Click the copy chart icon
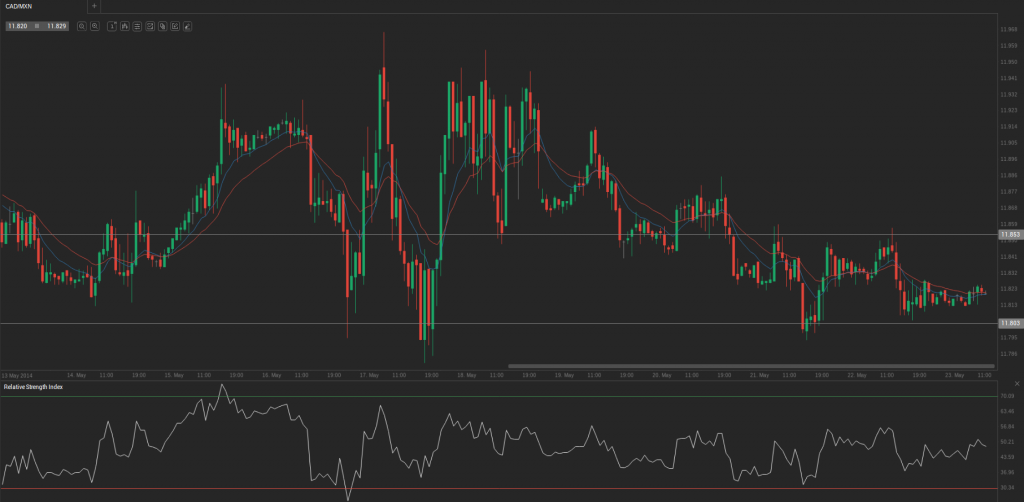This screenshot has height=502, width=1024. (163, 26)
